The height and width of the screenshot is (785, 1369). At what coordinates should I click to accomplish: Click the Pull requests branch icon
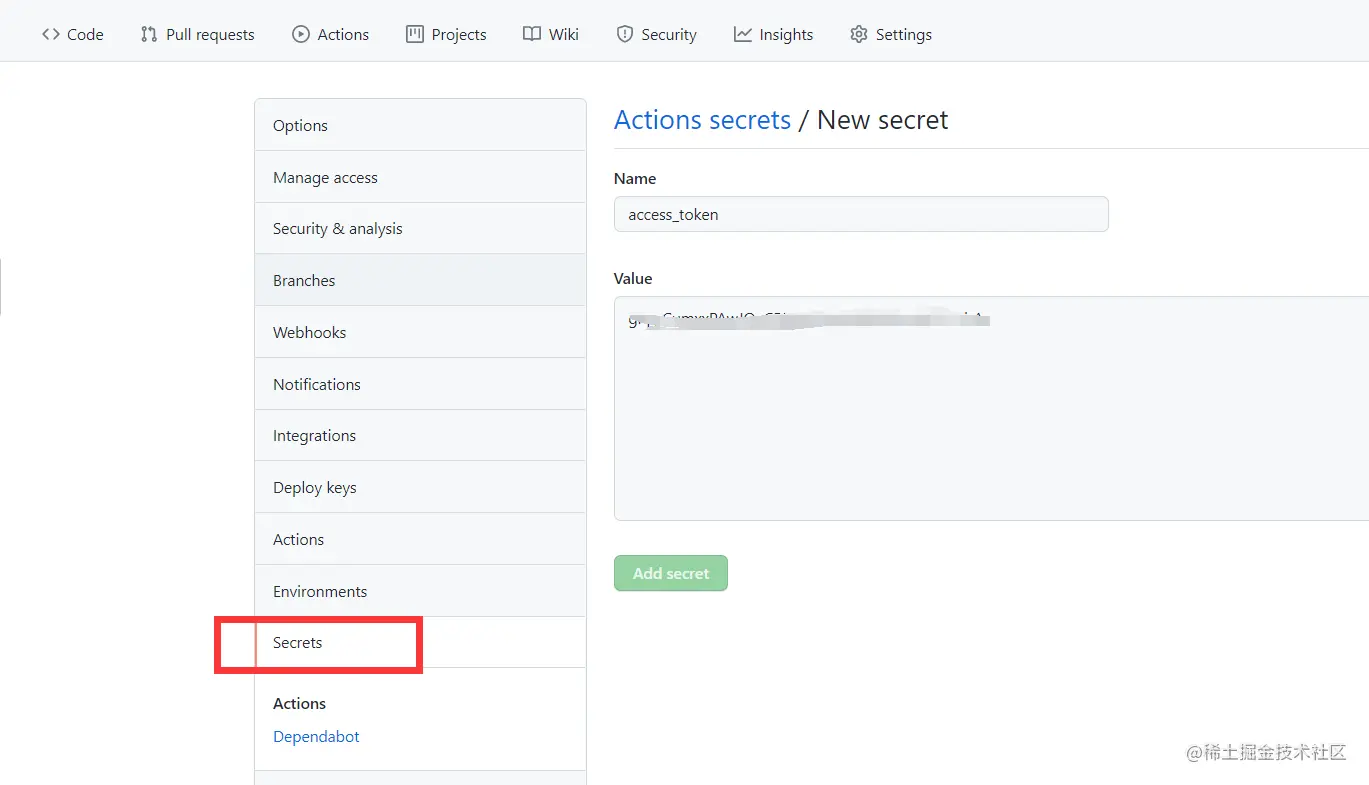pos(149,34)
